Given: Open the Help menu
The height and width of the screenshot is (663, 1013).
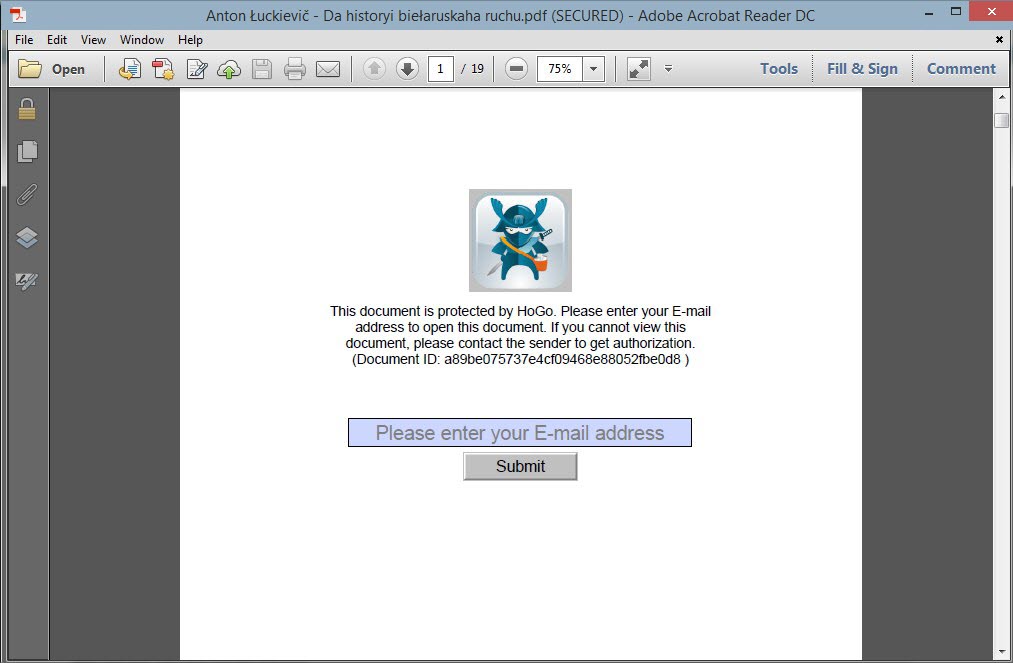Looking at the screenshot, I should [x=191, y=39].
